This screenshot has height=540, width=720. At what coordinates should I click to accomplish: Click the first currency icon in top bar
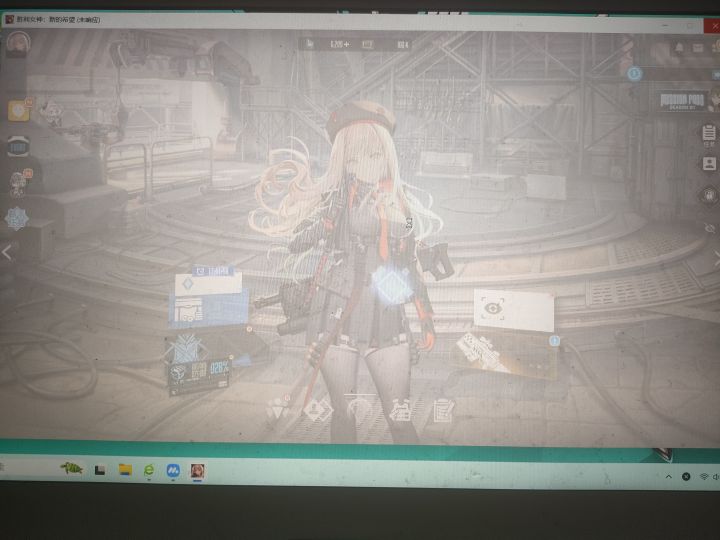point(310,44)
